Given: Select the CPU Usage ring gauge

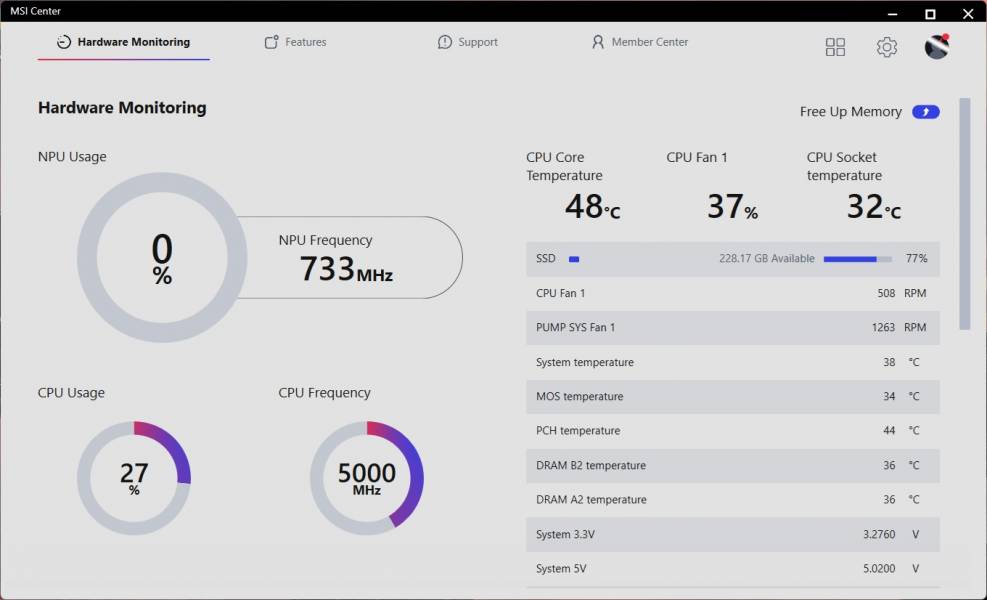Looking at the screenshot, I should tap(134, 478).
